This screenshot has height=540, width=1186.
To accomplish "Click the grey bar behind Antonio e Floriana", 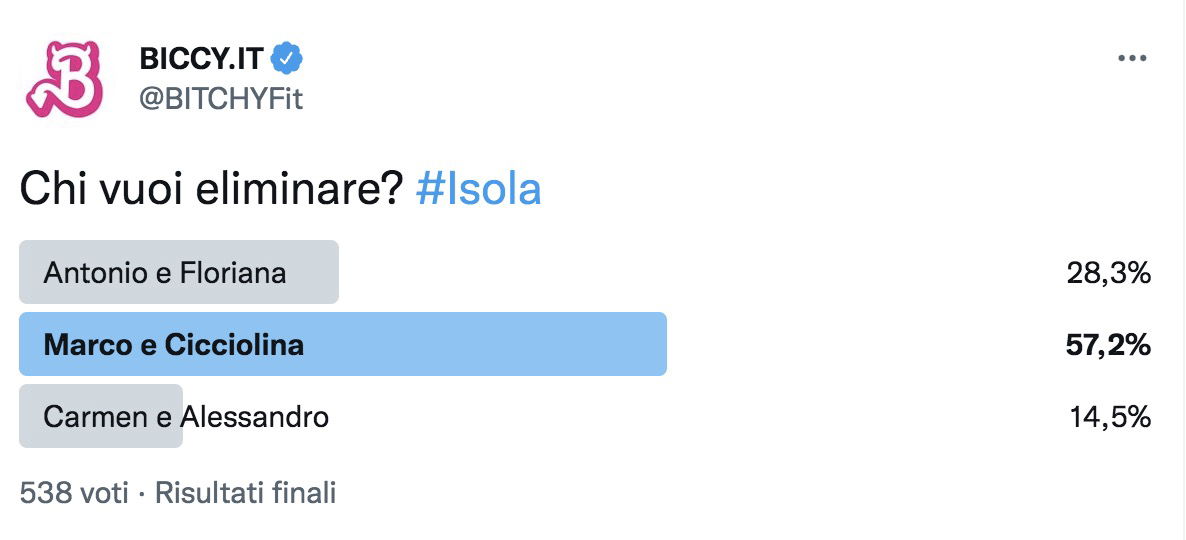I will coord(179,272).
